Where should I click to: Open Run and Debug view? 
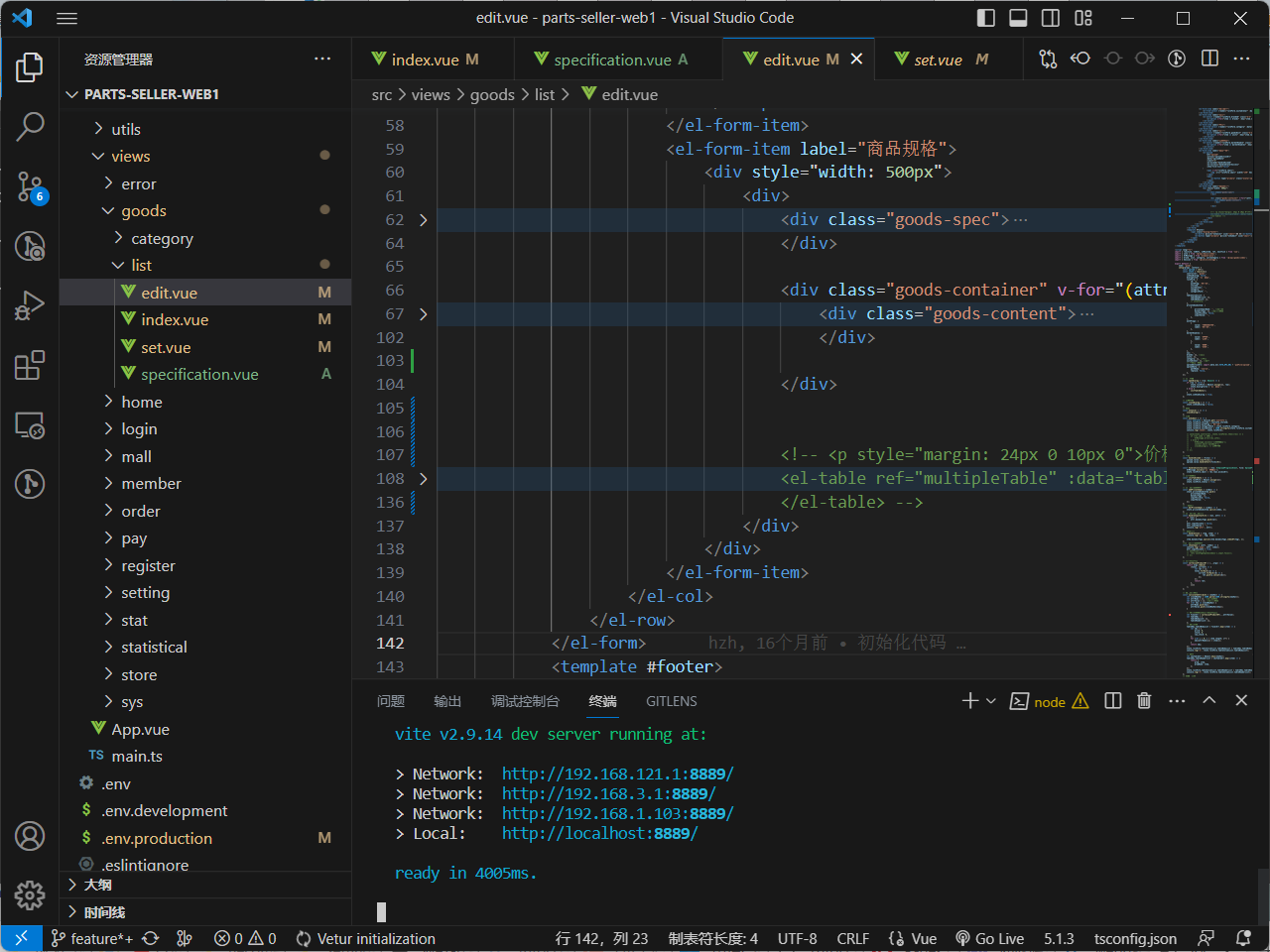[30, 304]
